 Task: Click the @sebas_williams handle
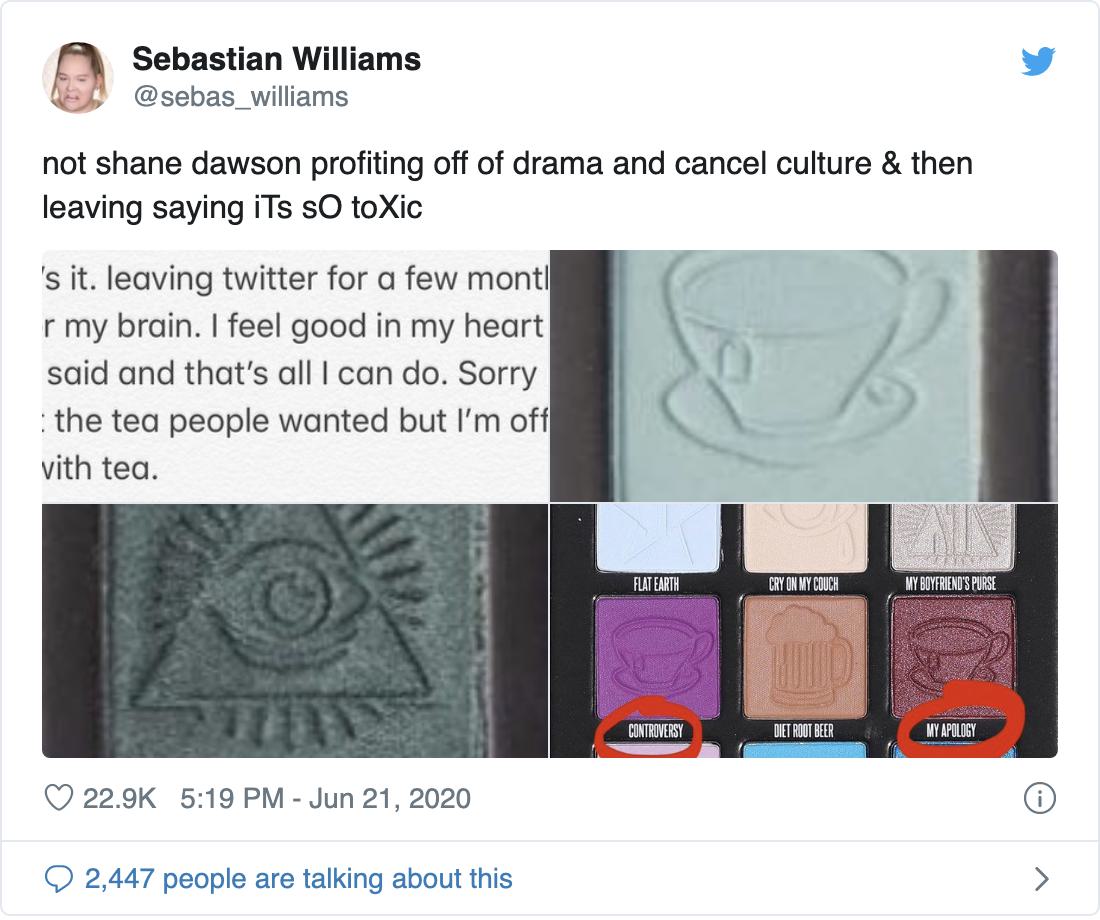tap(240, 96)
